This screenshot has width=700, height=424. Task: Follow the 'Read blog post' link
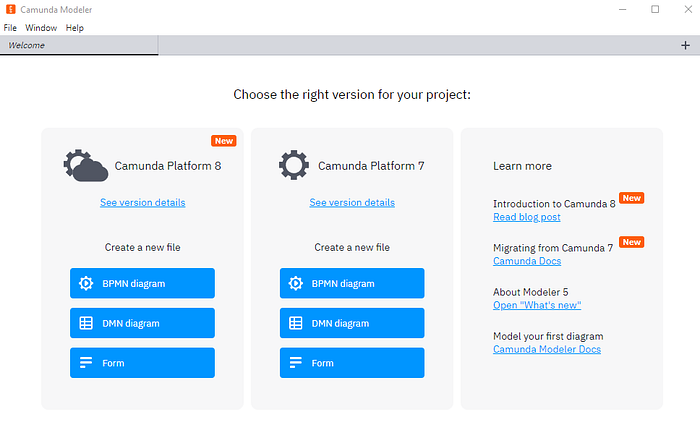click(x=526, y=217)
